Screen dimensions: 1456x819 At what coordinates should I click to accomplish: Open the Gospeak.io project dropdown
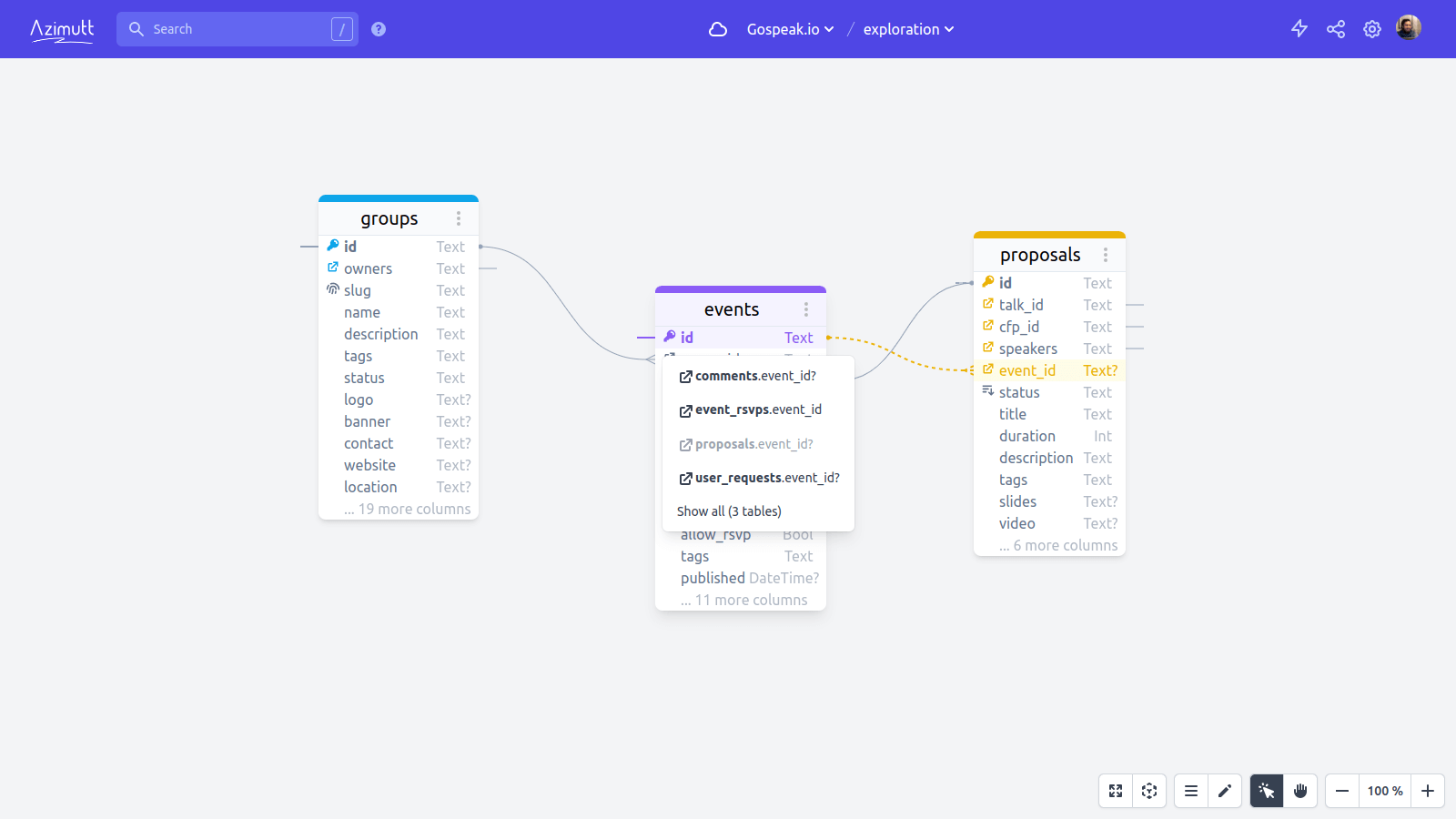click(x=790, y=29)
